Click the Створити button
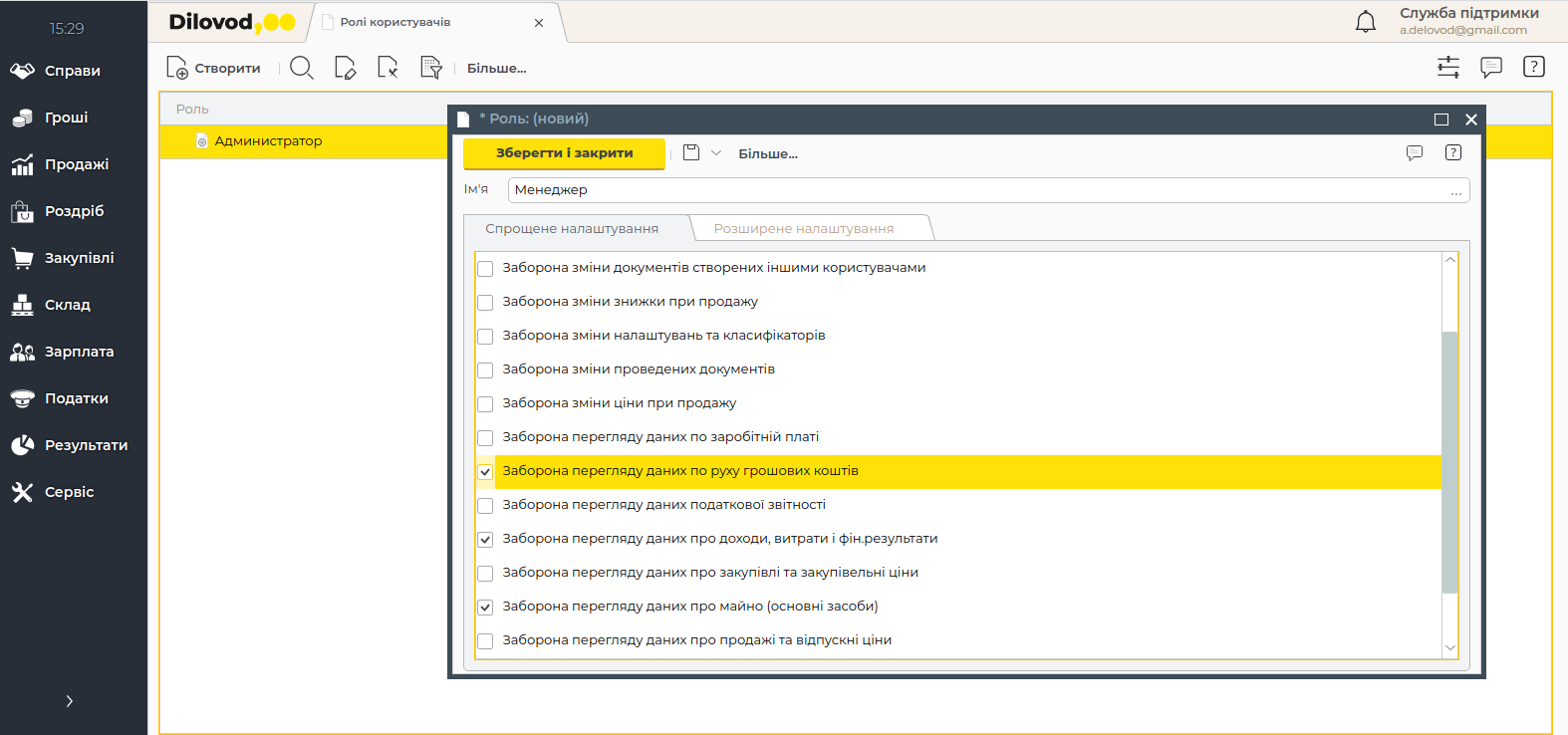Image resolution: width=1568 pixels, height=735 pixels. point(214,68)
